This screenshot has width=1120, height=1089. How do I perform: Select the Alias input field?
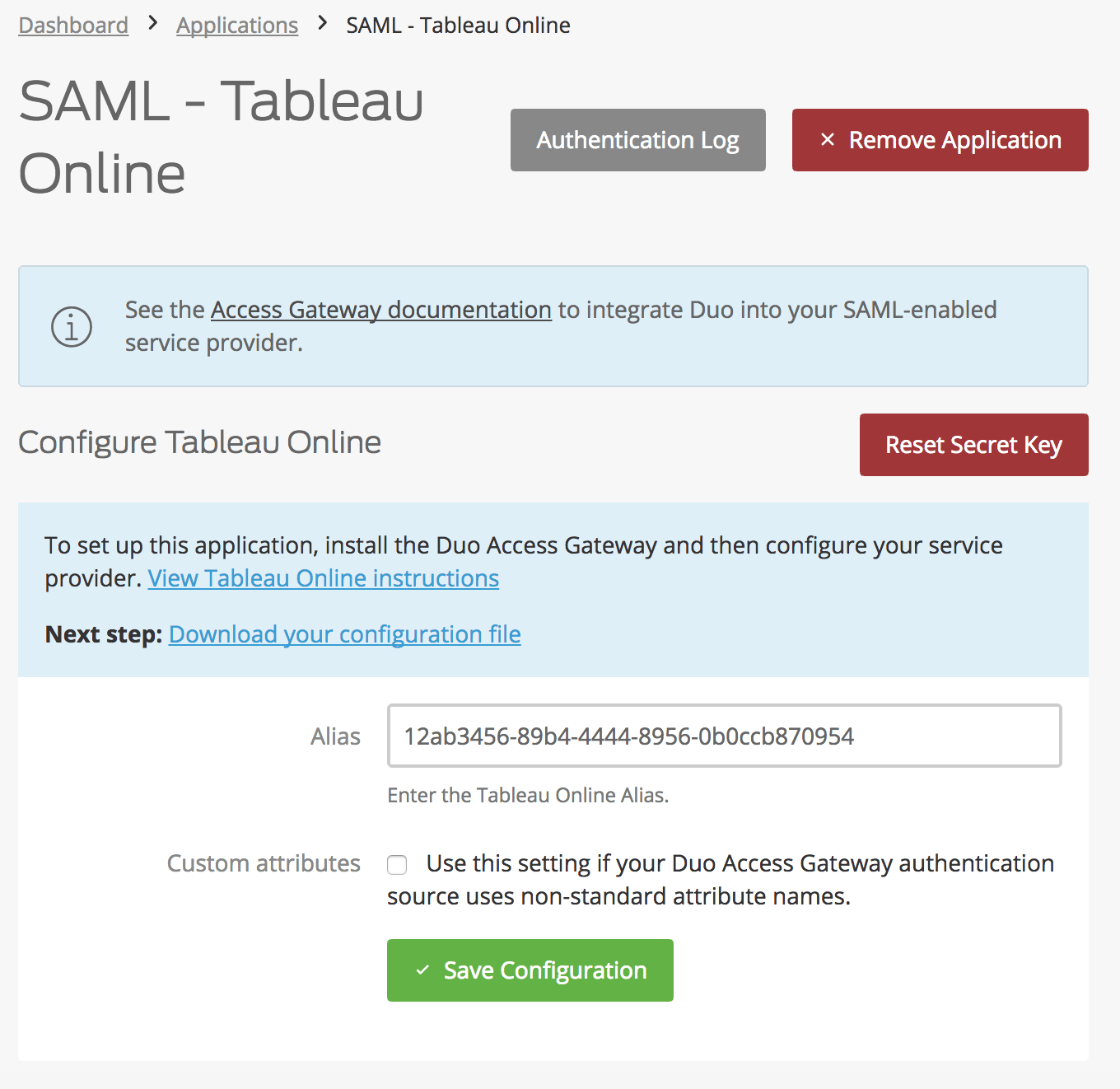tap(723, 736)
